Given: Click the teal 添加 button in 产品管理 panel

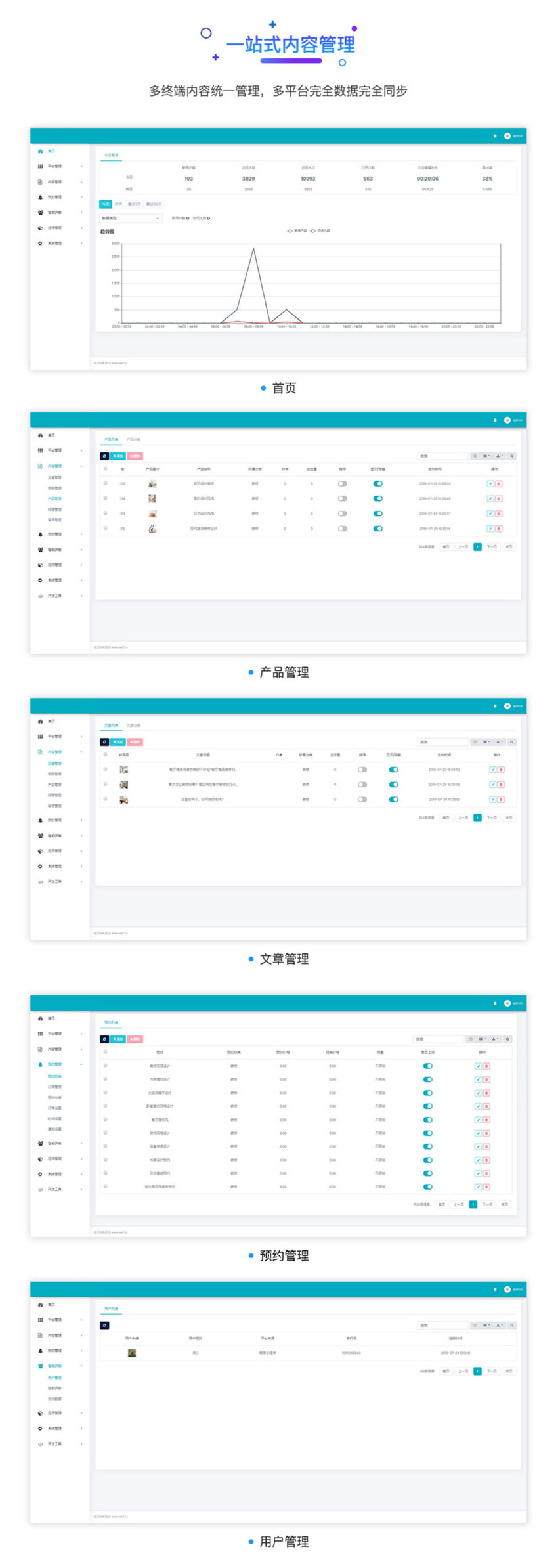Looking at the screenshot, I should pyautogui.click(x=118, y=456).
